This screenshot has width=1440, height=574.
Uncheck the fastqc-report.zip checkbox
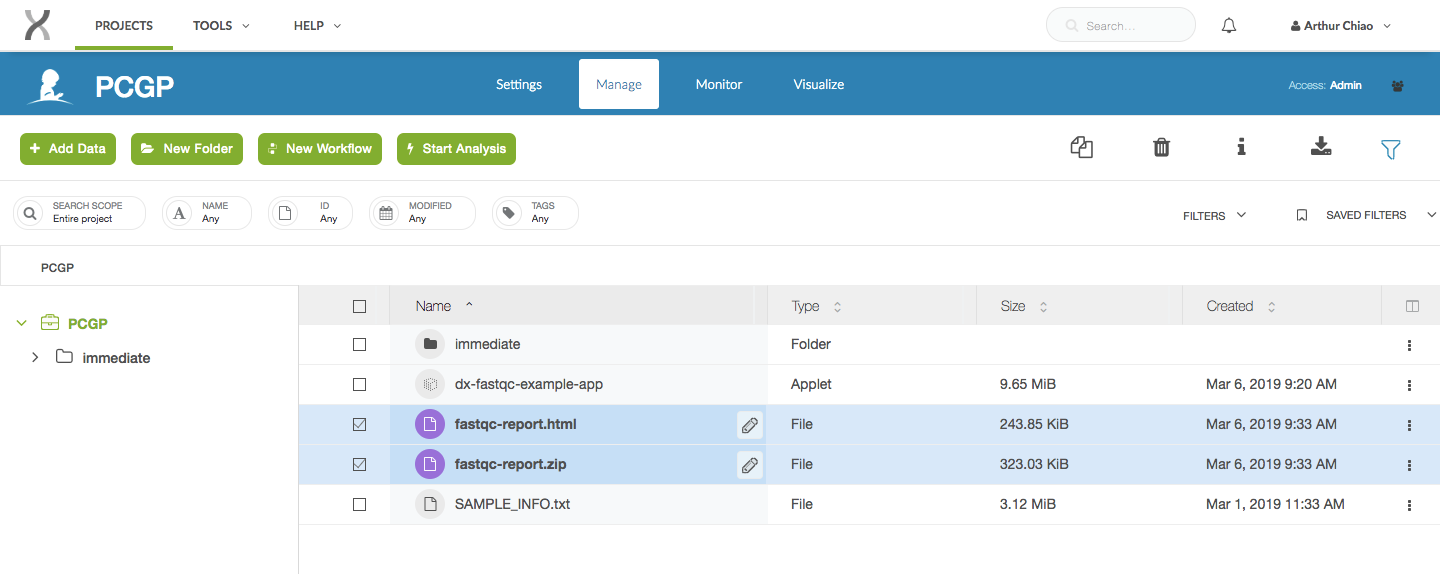click(360, 464)
